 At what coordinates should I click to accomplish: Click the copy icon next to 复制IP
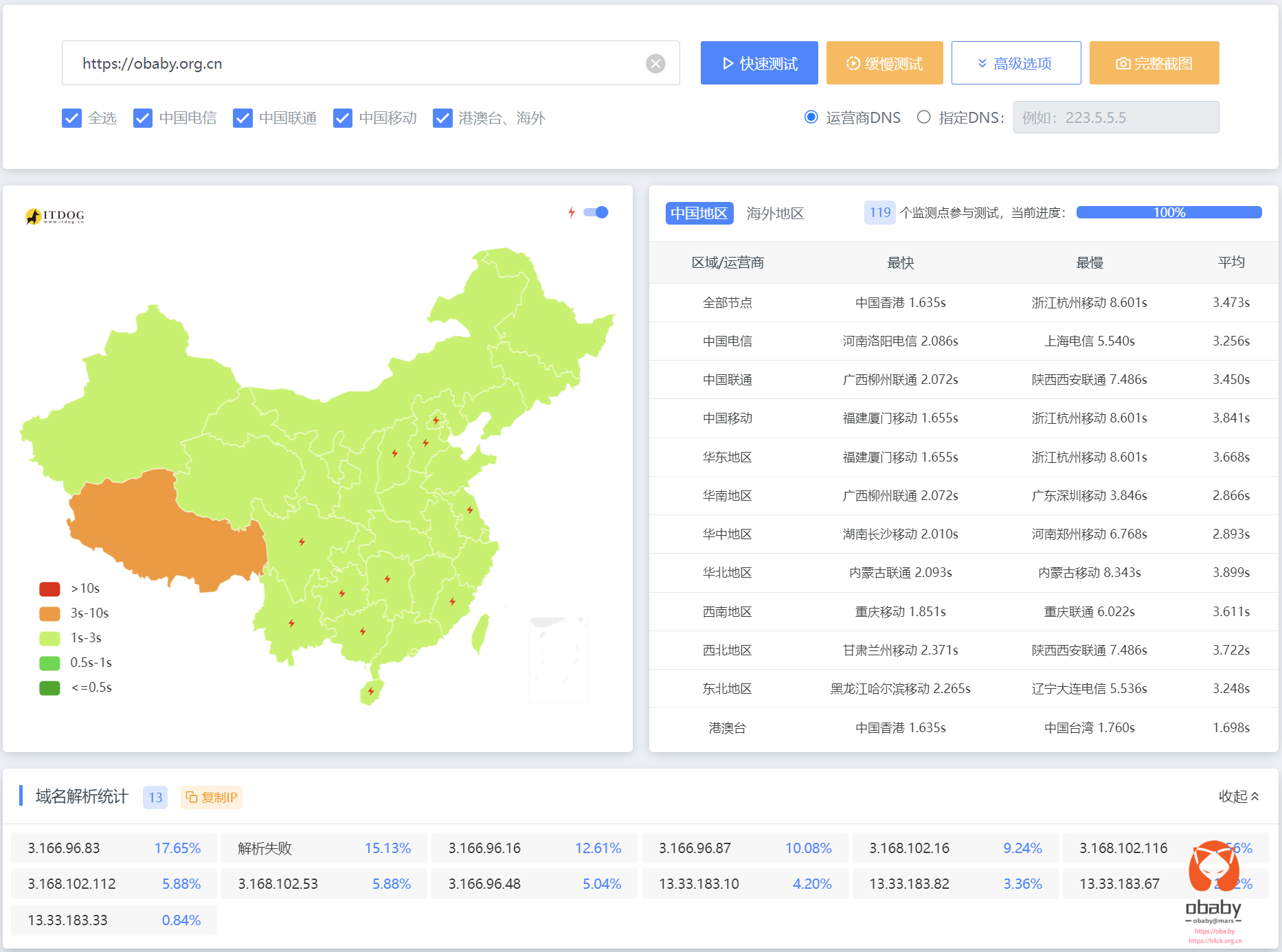(x=191, y=797)
